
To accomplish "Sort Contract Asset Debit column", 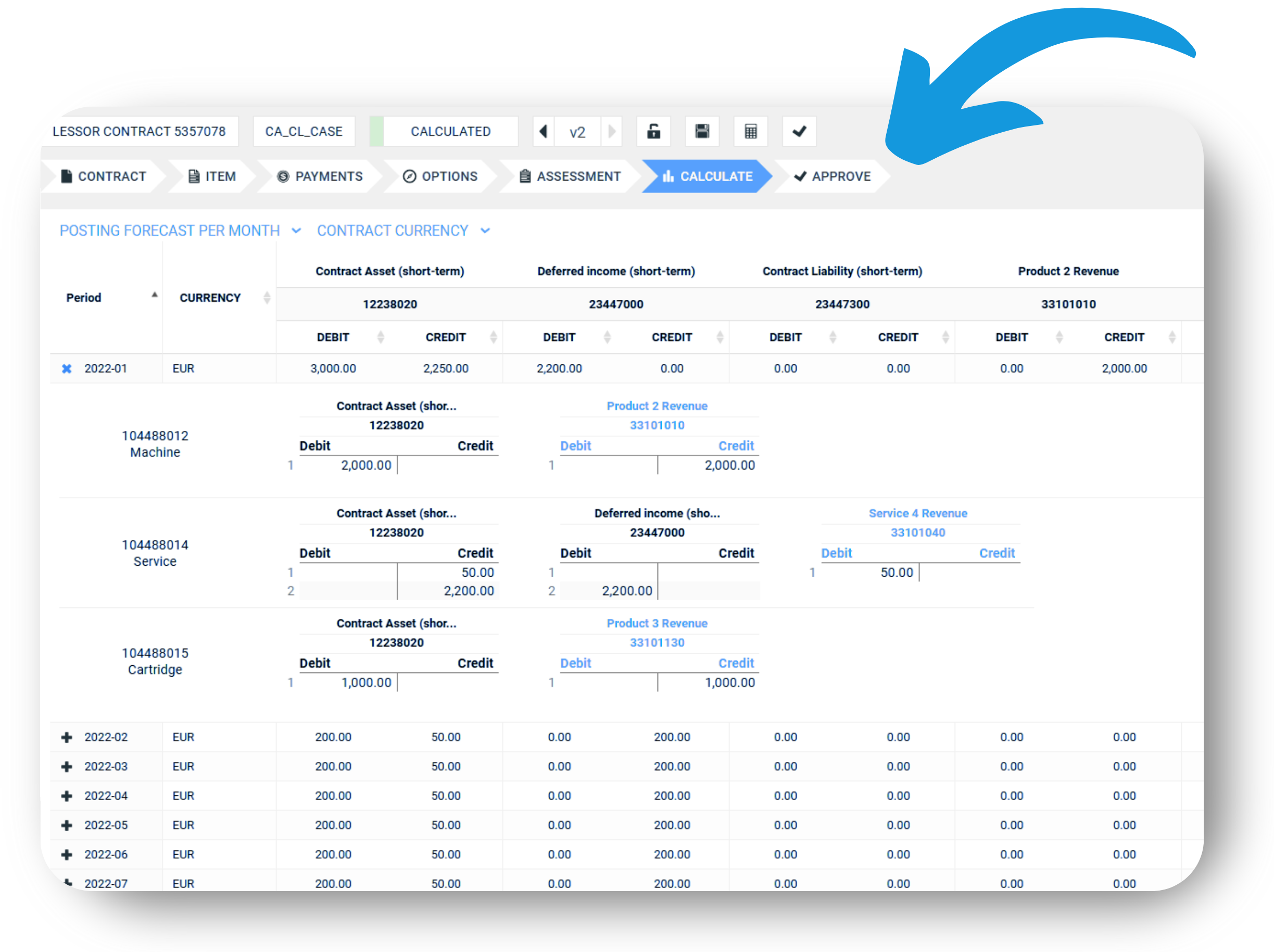I will point(334,337).
